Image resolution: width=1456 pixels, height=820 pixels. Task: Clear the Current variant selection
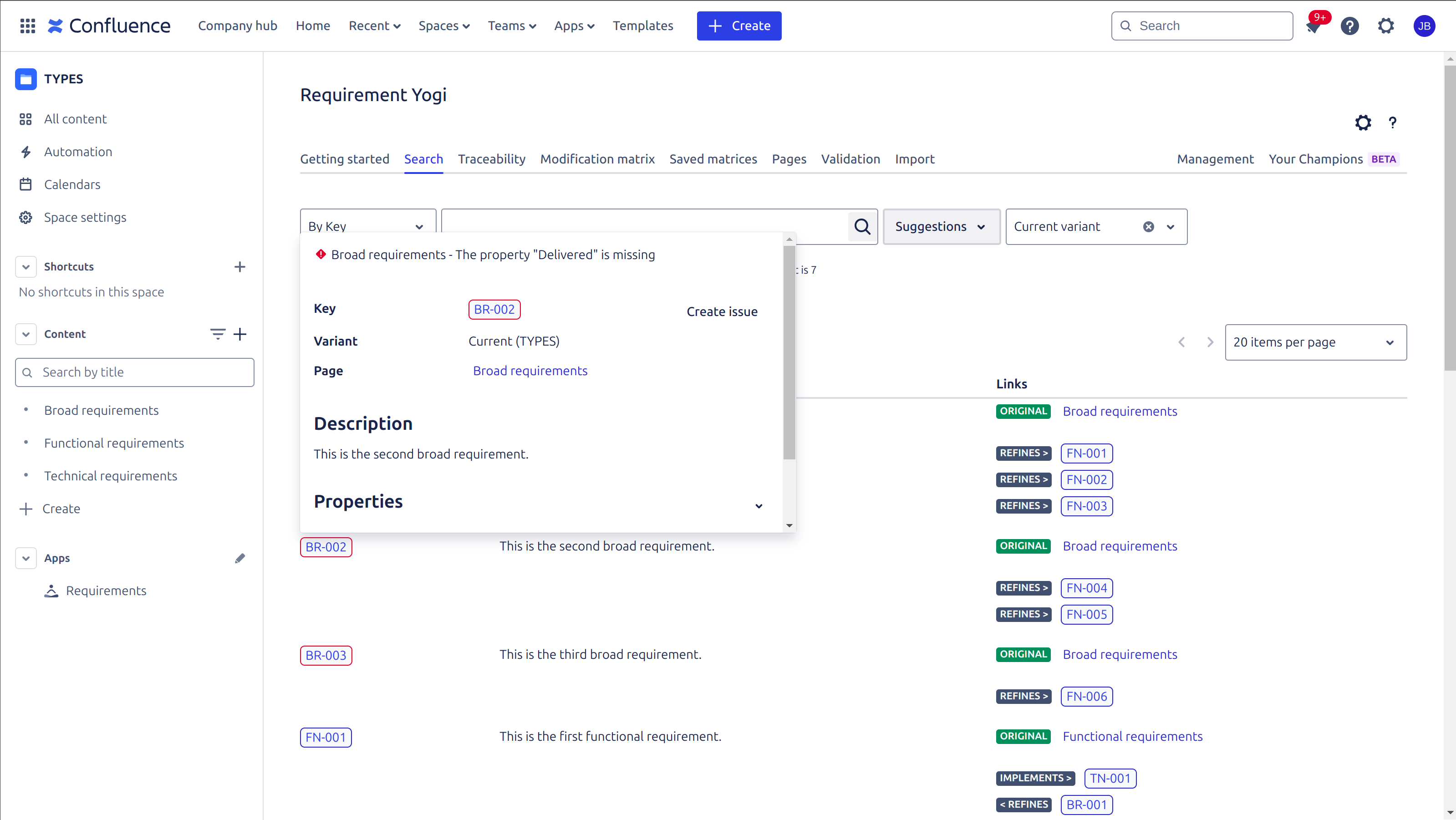[x=1149, y=227]
